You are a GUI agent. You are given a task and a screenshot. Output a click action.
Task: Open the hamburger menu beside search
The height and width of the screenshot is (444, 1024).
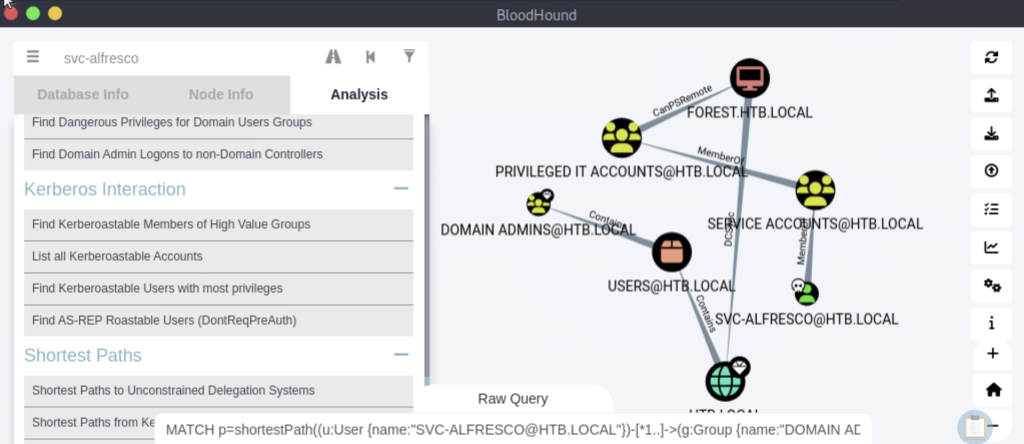(x=33, y=57)
